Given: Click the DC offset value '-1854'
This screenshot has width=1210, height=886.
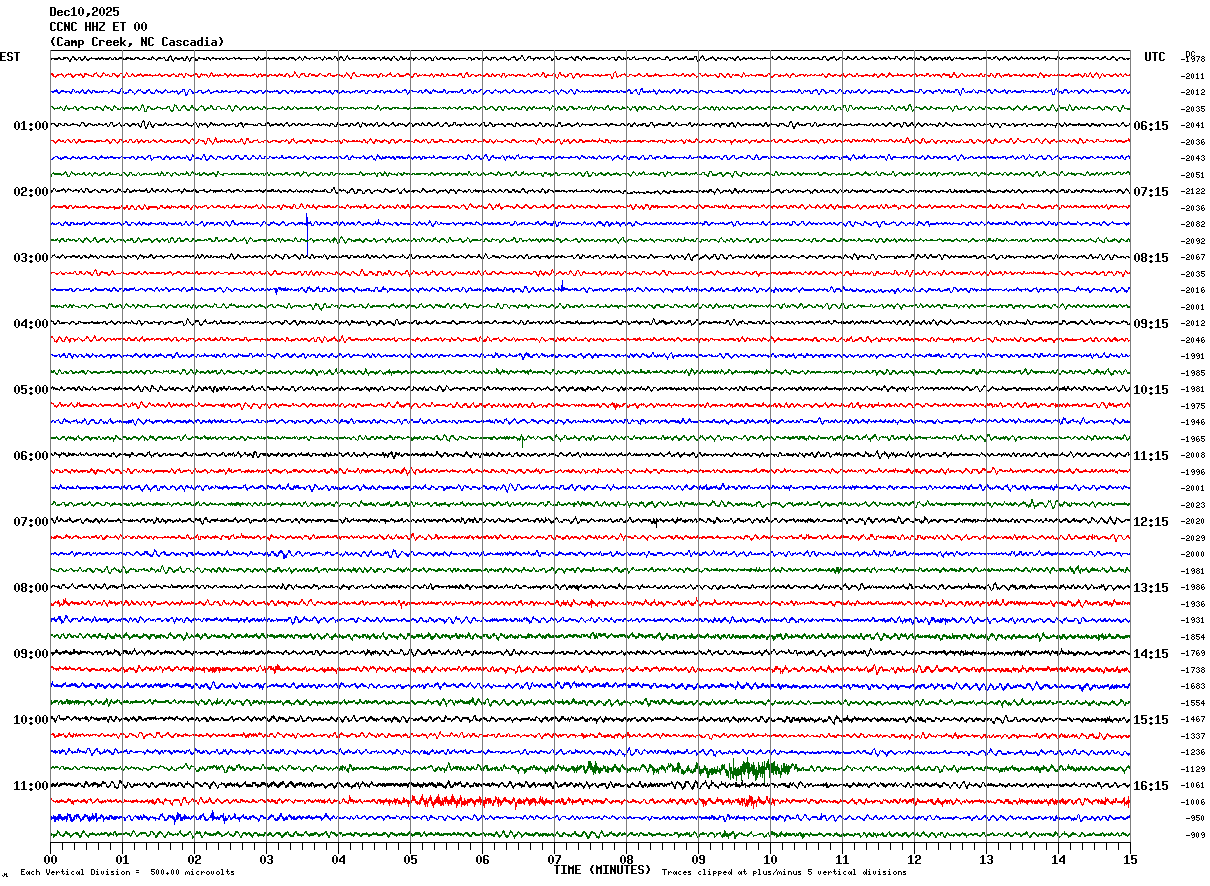Looking at the screenshot, I should (x=1194, y=637).
